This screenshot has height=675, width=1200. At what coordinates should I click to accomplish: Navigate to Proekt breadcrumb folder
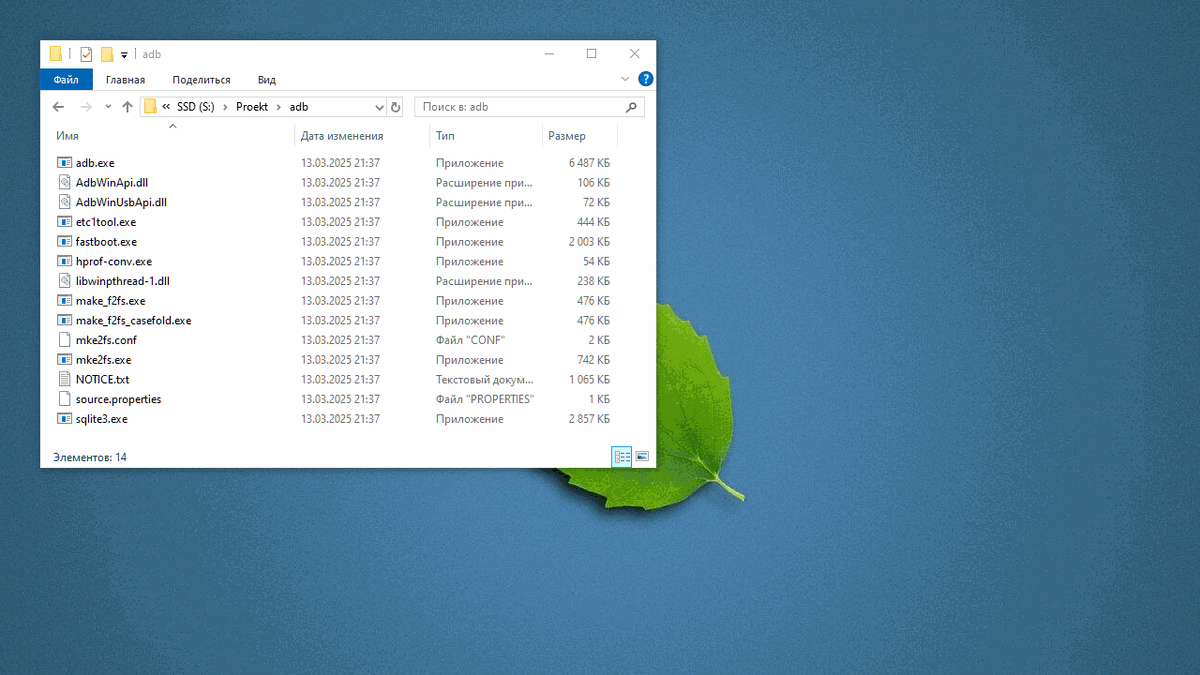[252, 107]
